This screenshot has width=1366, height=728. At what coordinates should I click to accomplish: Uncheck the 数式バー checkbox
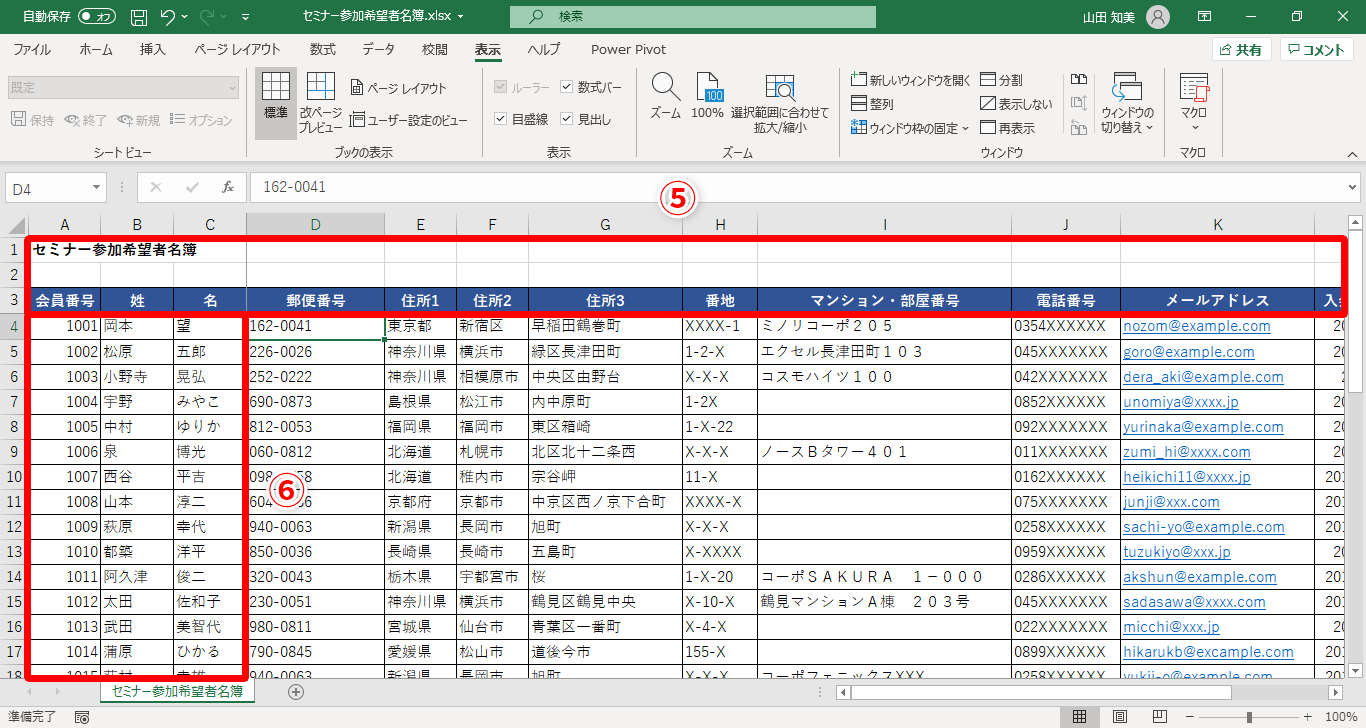pos(567,88)
